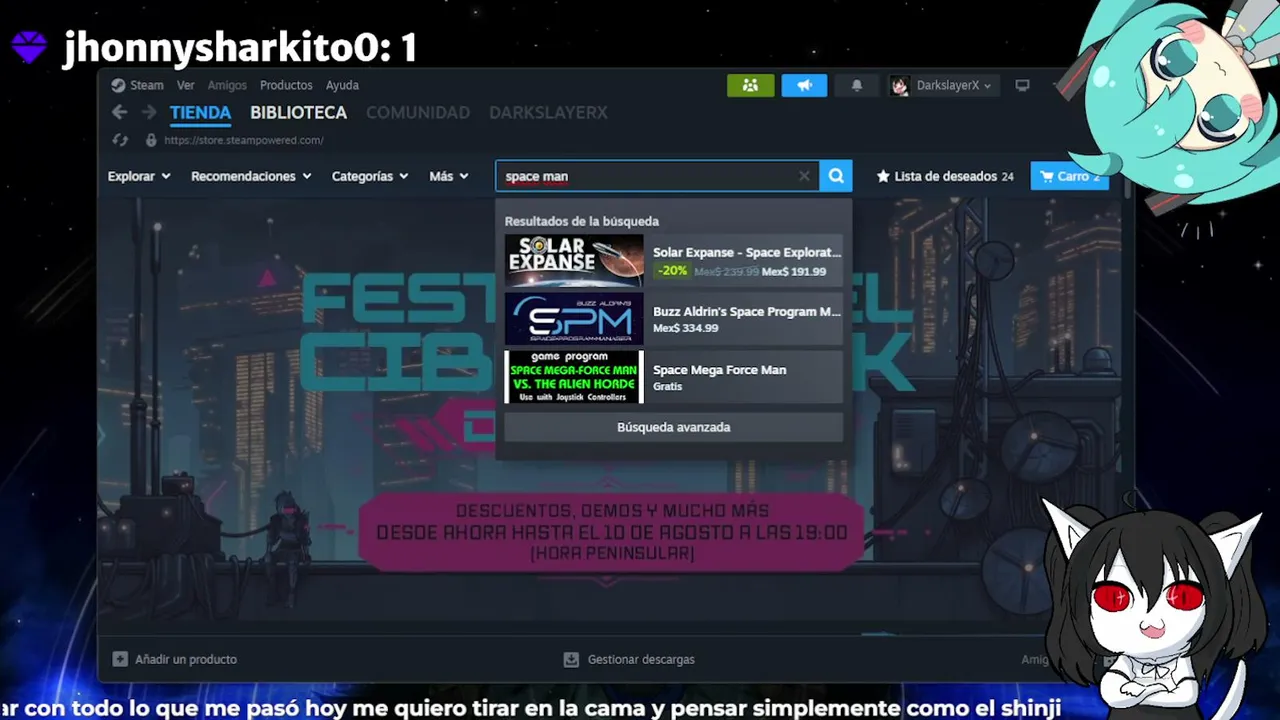The height and width of the screenshot is (720, 1280).
Task: Click the 'Gratis' price label
Action: pyautogui.click(x=668, y=386)
